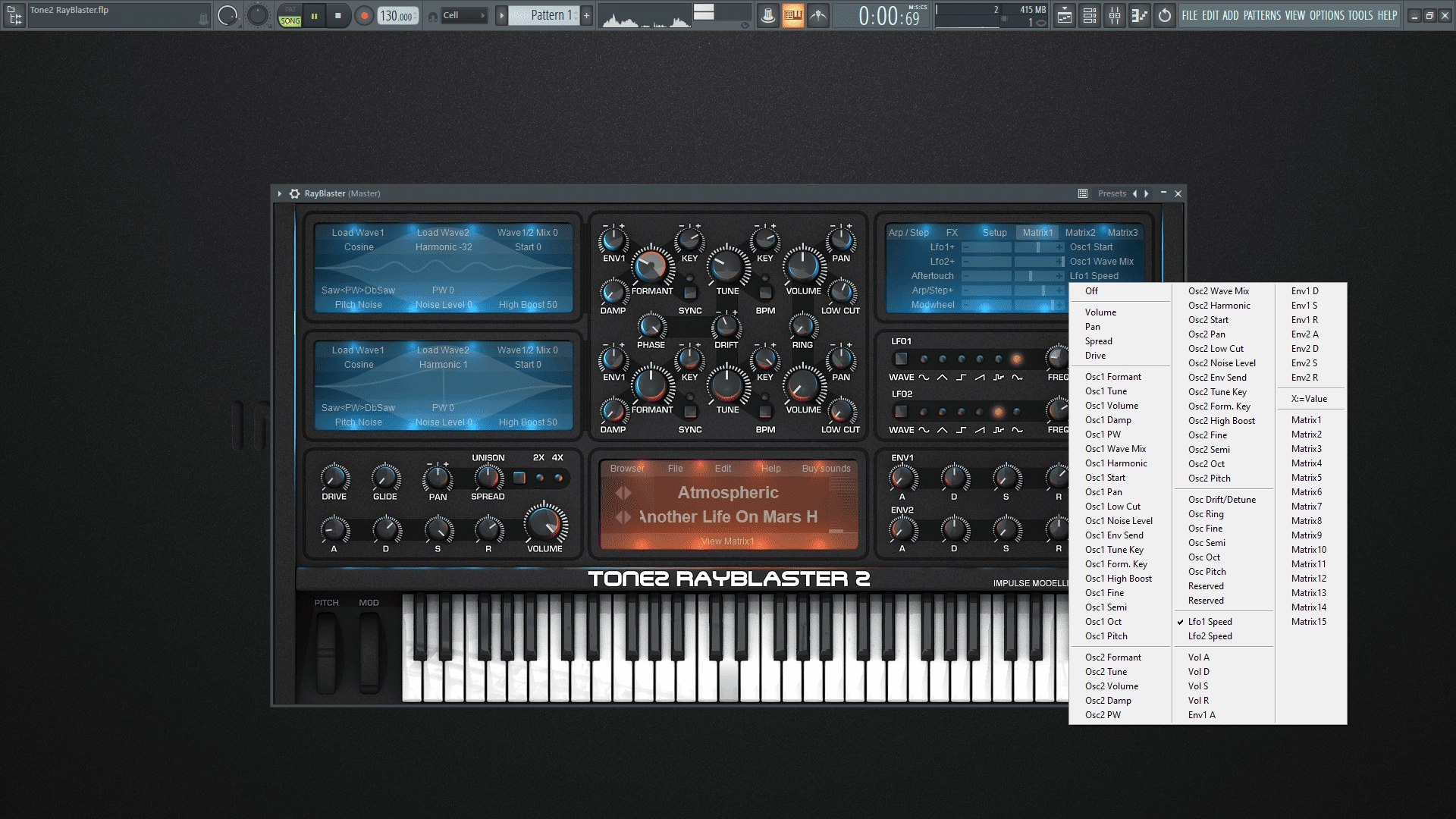Start recording with the red record button
Image resolution: width=1456 pixels, height=819 pixels.
click(x=364, y=15)
